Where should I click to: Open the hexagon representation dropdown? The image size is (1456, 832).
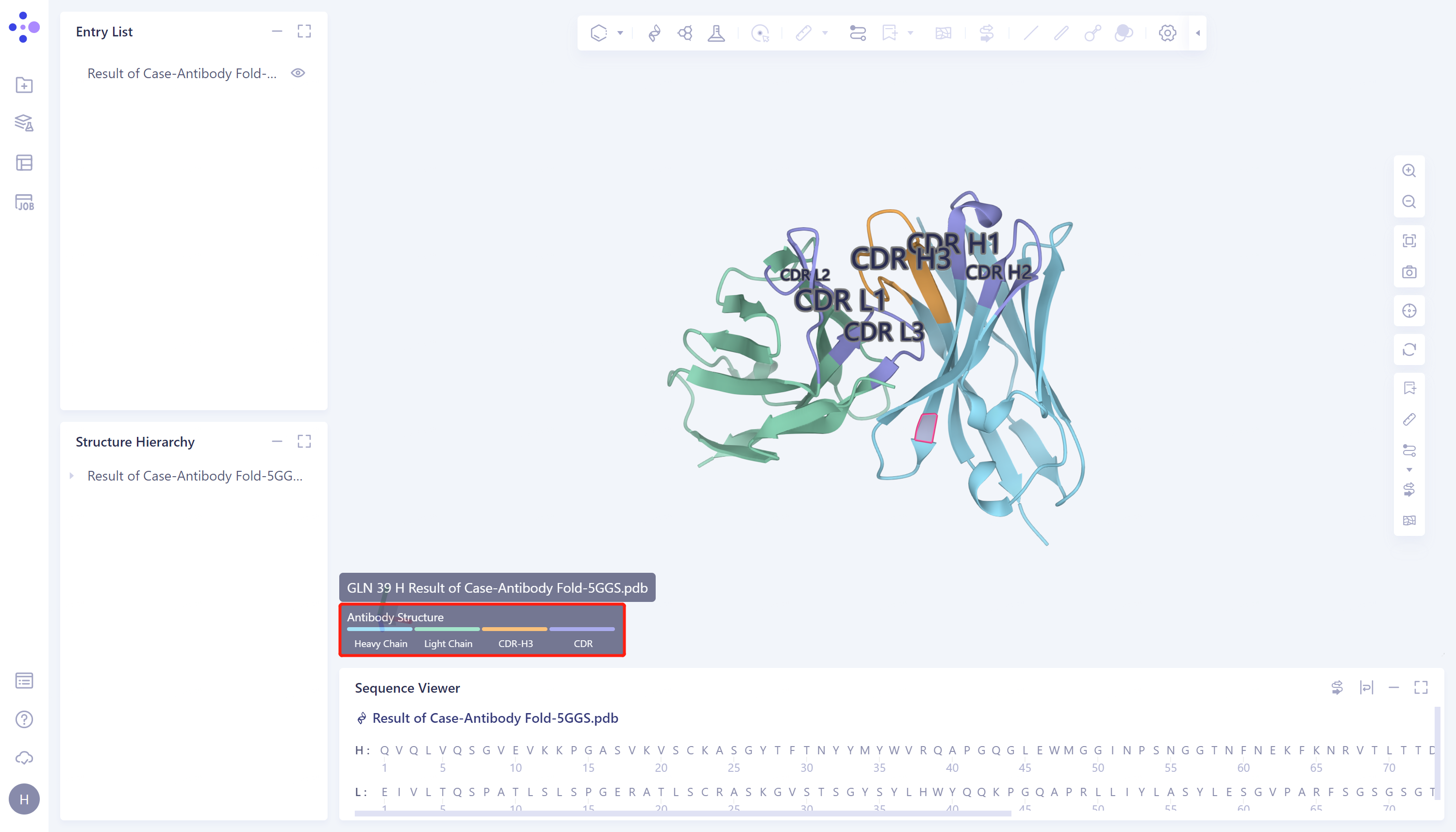coord(620,33)
